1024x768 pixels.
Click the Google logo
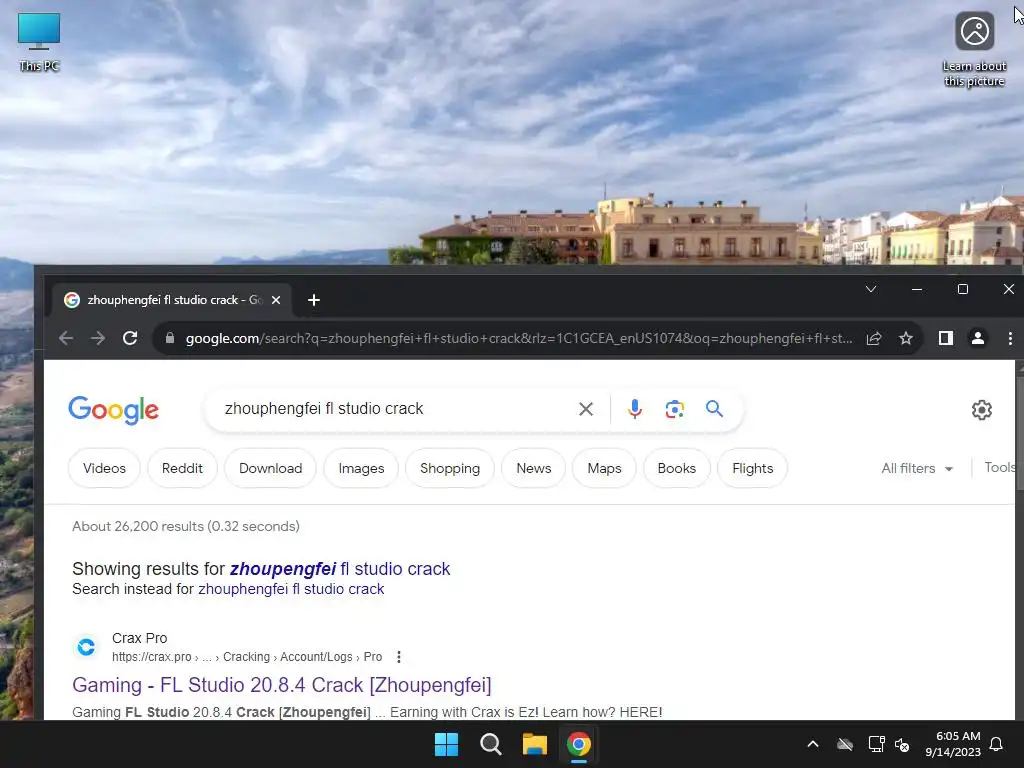coord(114,409)
